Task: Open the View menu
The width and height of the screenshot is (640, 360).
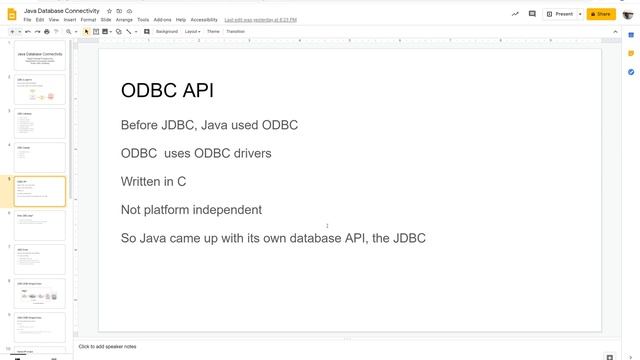Action: 54,20
